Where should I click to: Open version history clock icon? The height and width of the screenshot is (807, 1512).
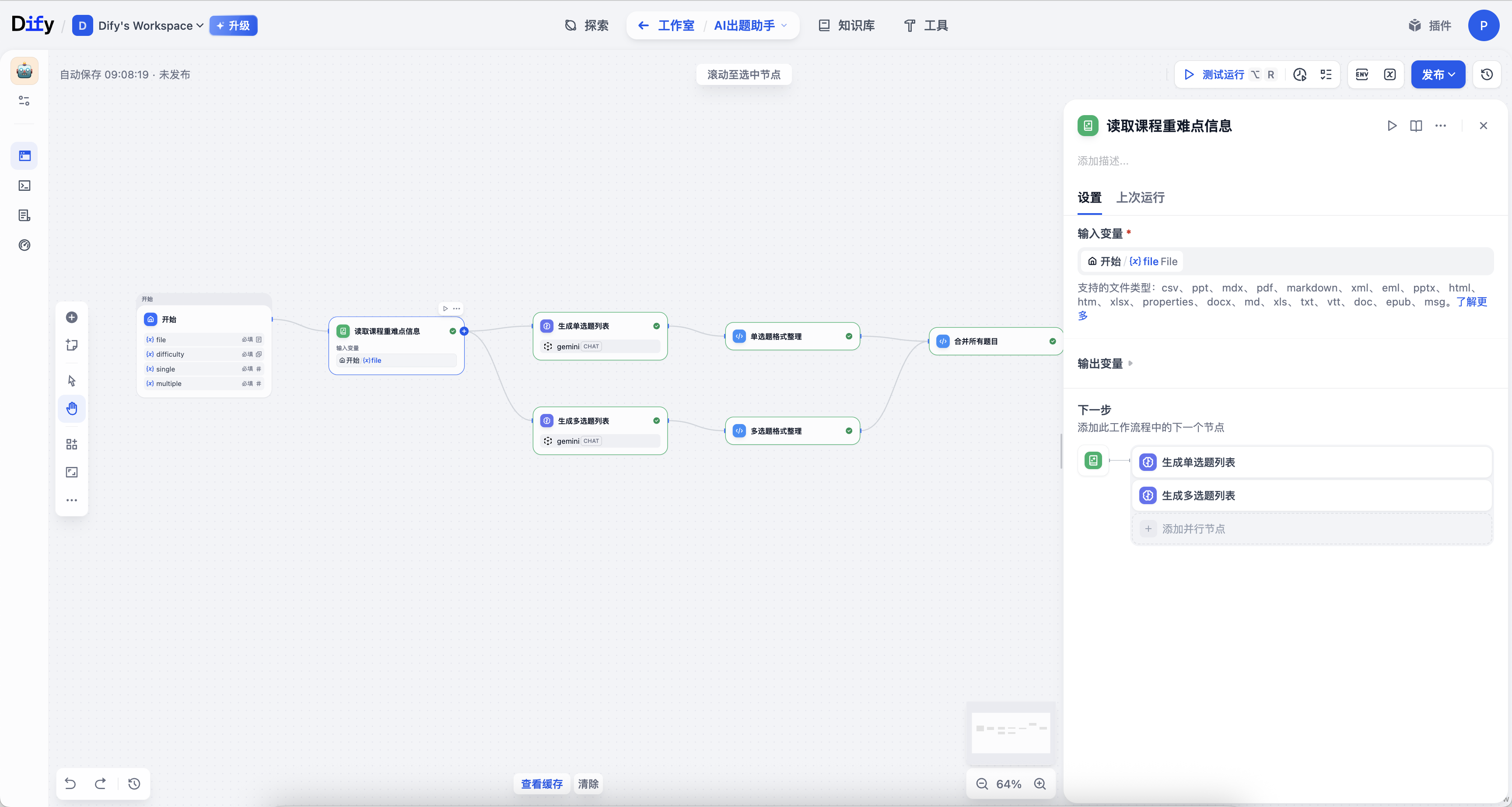(x=1487, y=74)
